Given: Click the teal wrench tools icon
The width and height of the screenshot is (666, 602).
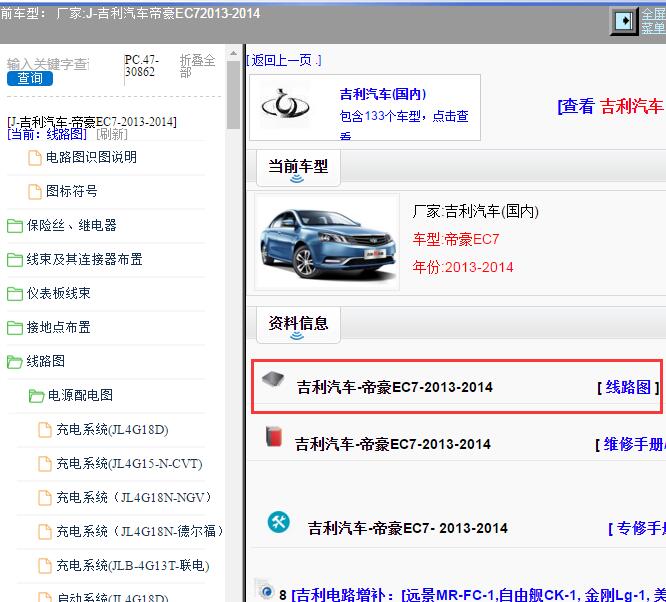Looking at the screenshot, I should pos(279,522).
